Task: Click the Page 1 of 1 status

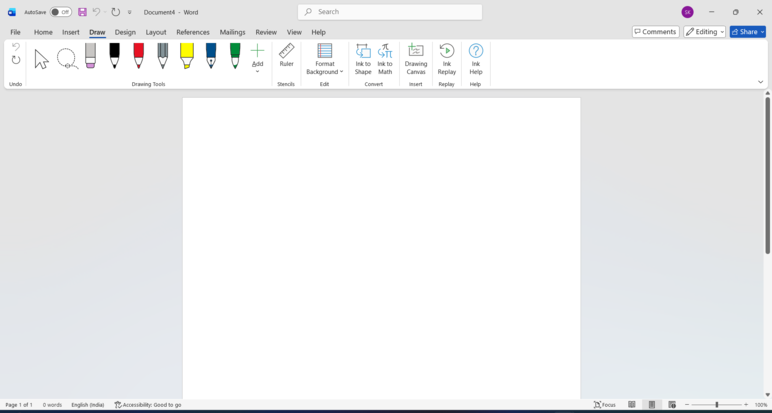Action: pyautogui.click(x=19, y=405)
